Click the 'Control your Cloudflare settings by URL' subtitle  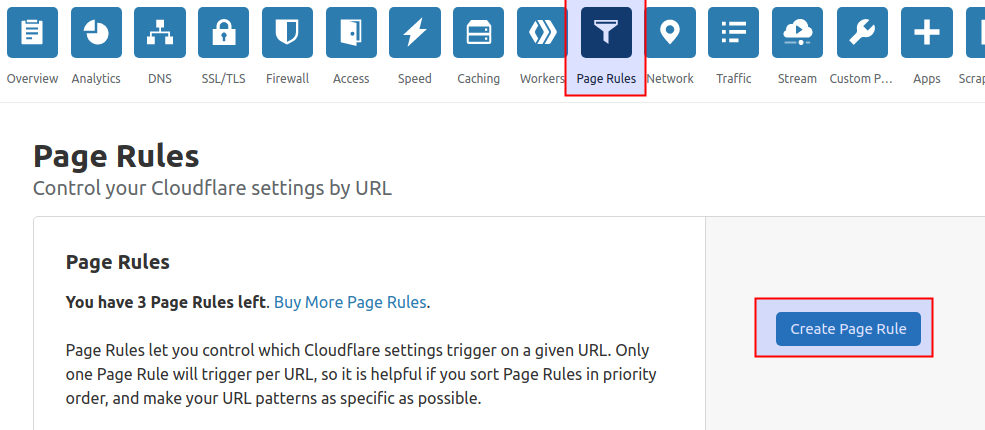tap(212, 188)
